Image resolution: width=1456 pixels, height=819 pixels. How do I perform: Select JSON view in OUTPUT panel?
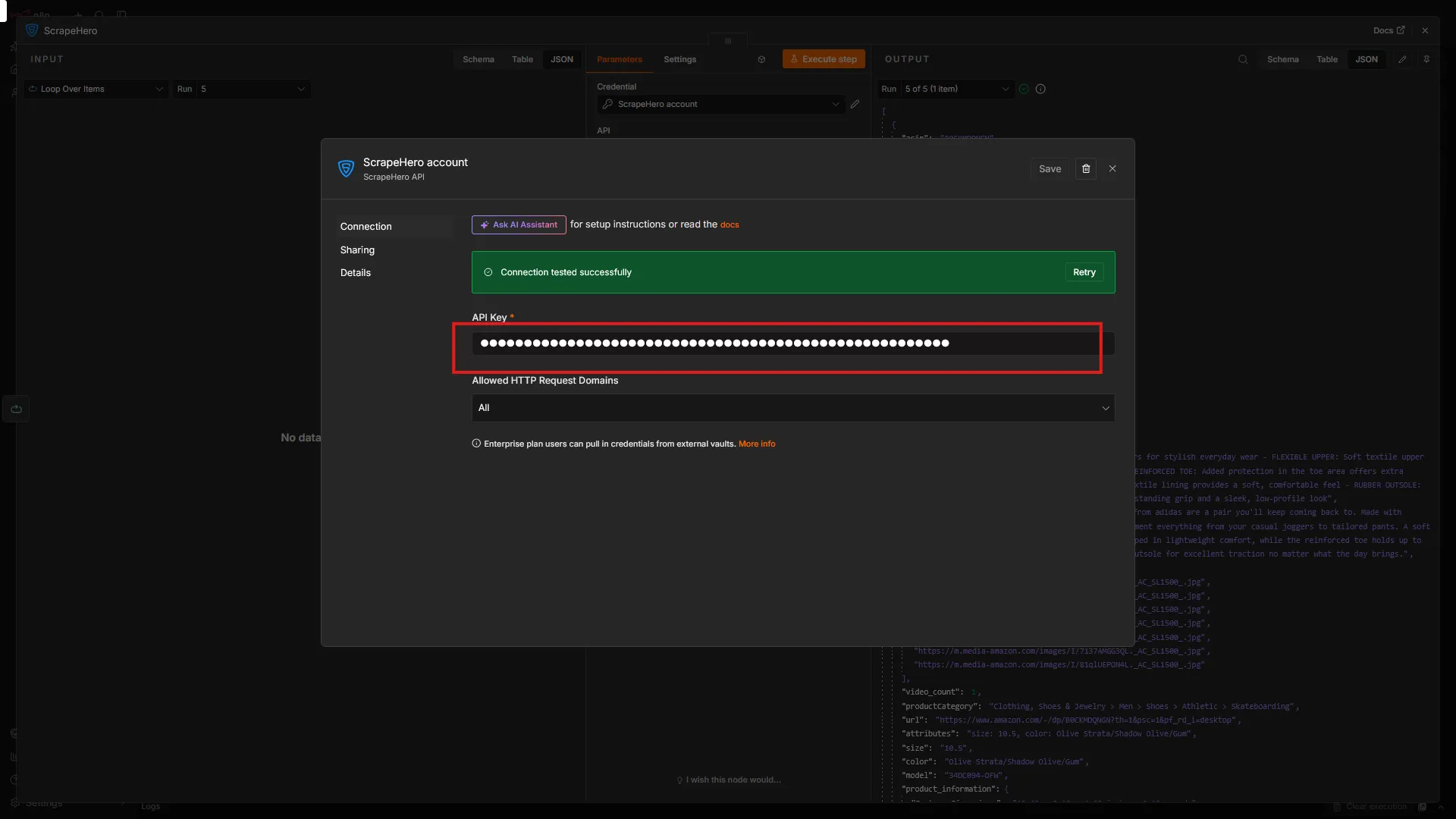click(x=1367, y=59)
